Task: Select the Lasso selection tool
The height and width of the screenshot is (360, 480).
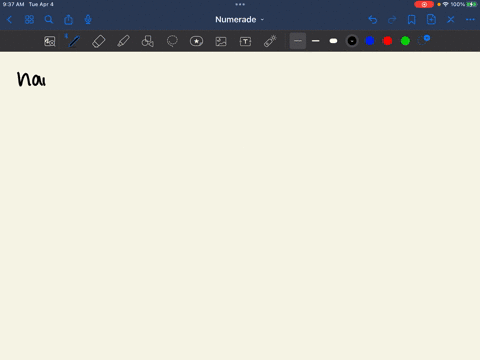Action: click(x=172, y=41)
